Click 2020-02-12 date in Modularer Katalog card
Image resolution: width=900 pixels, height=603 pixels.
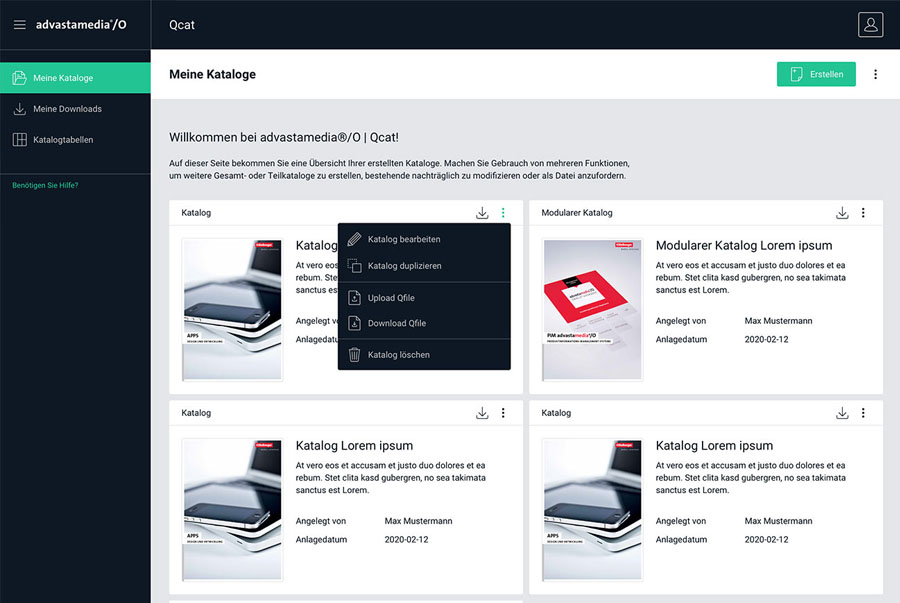[x=766, y=339]
